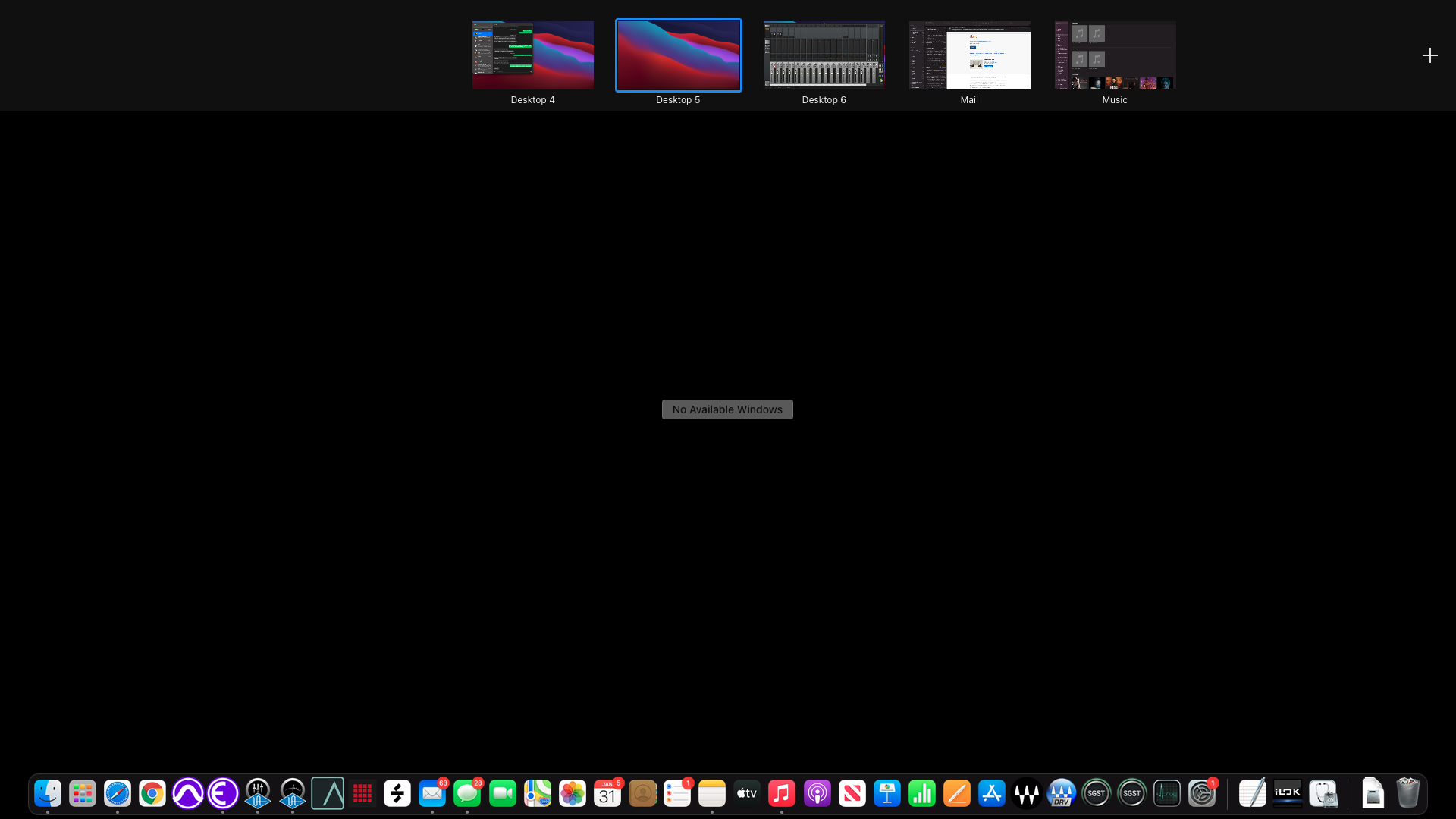Launch Disk Utility from the dock

1323,794
